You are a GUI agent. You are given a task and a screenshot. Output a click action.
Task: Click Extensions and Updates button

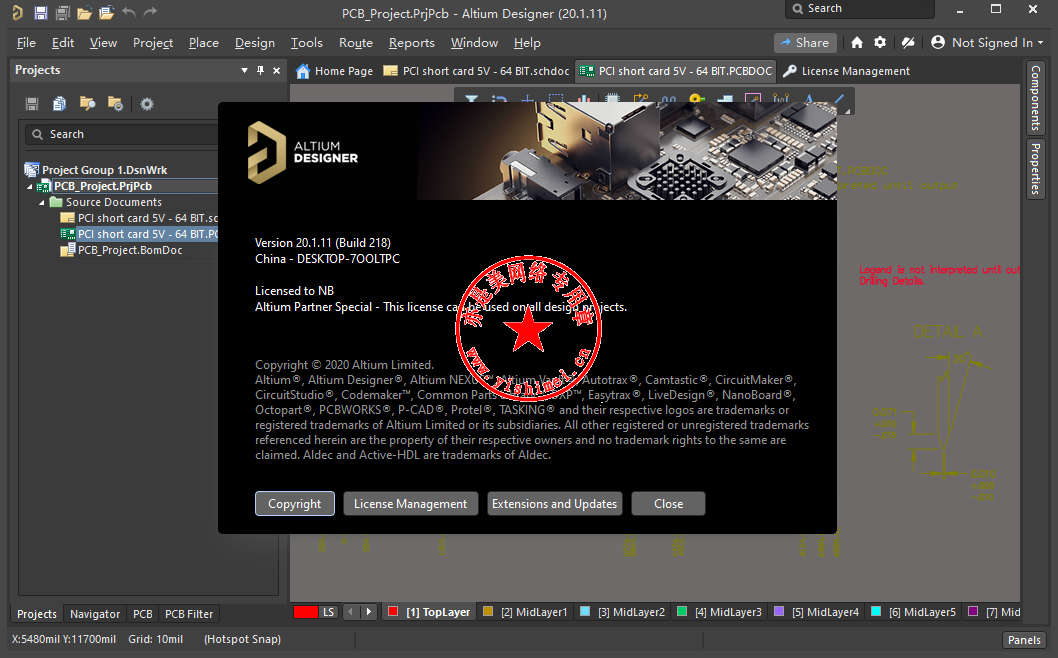point(555,503)
